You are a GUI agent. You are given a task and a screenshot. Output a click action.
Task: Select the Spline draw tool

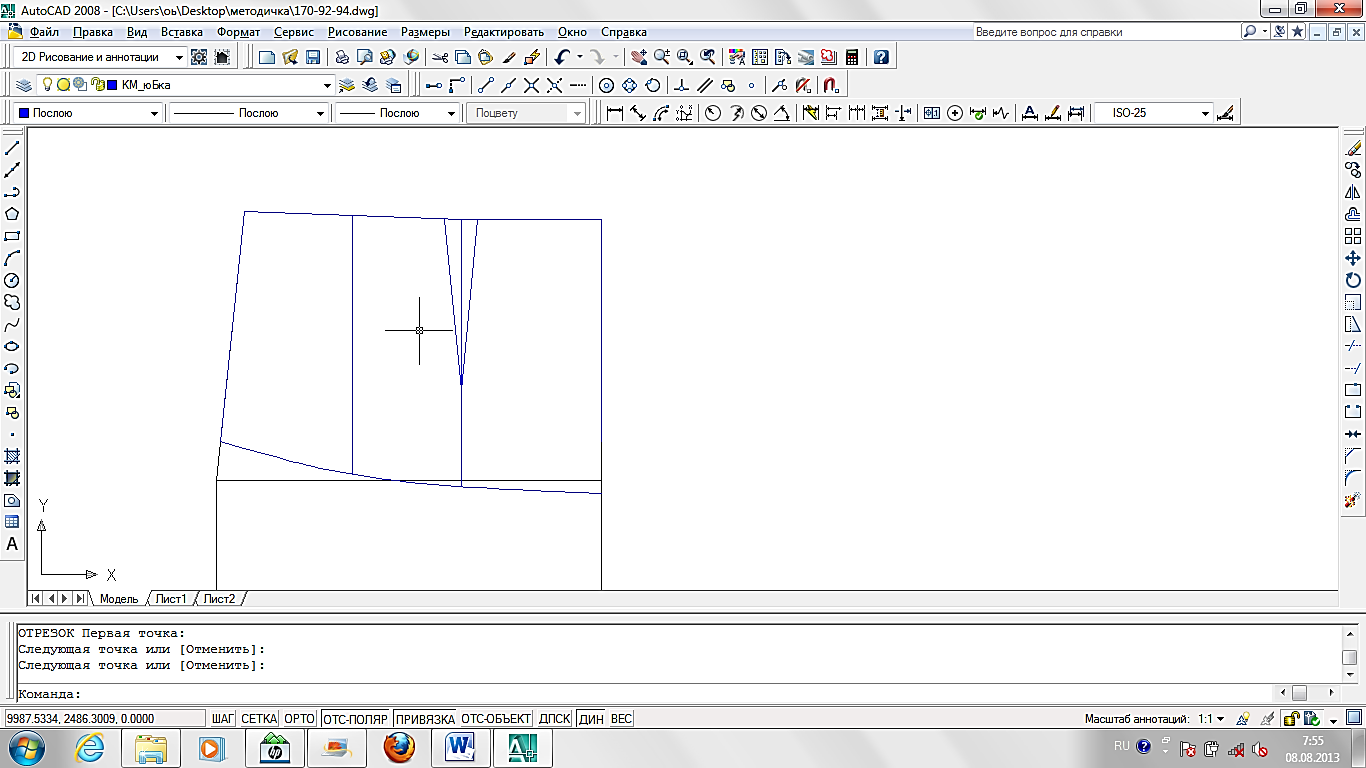click(x=12, y=324)
